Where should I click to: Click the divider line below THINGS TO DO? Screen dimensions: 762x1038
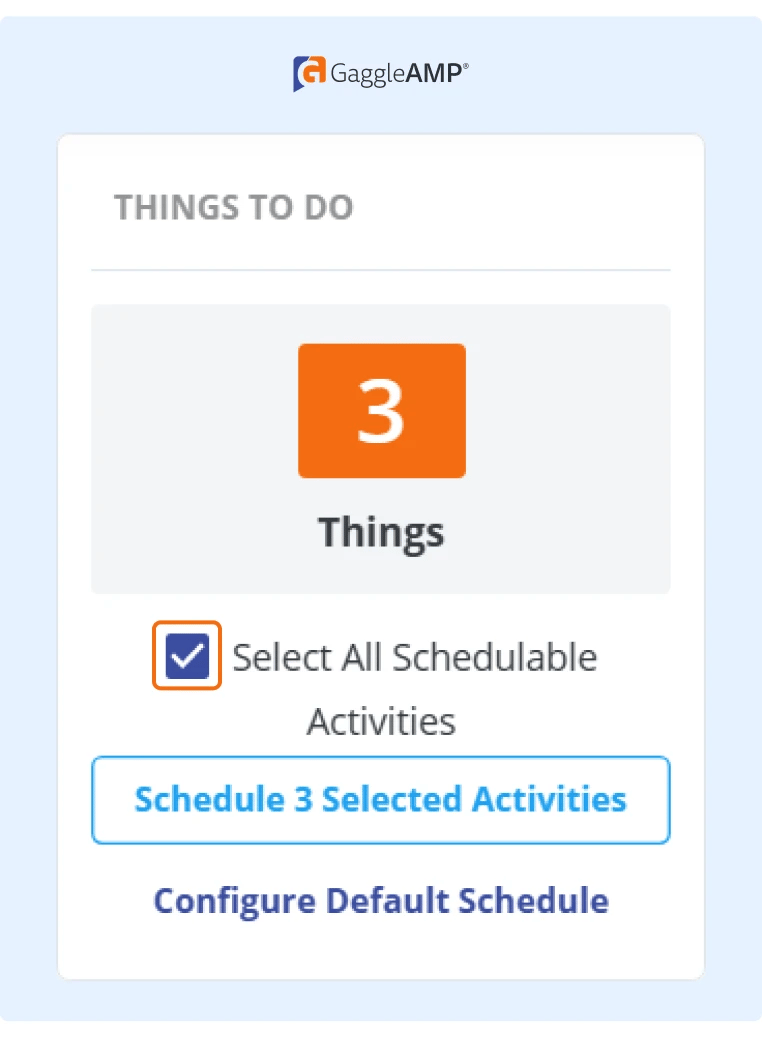click(381, 270)
